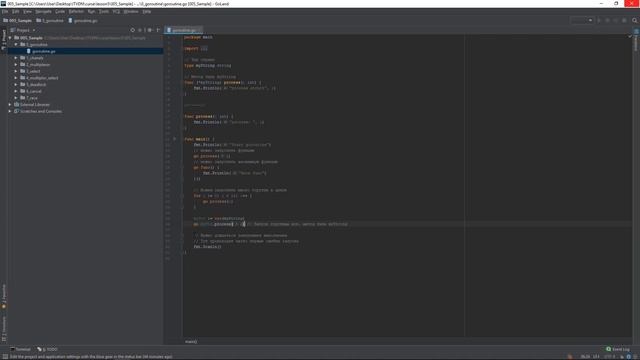Open the View menu

pos(27,11)
